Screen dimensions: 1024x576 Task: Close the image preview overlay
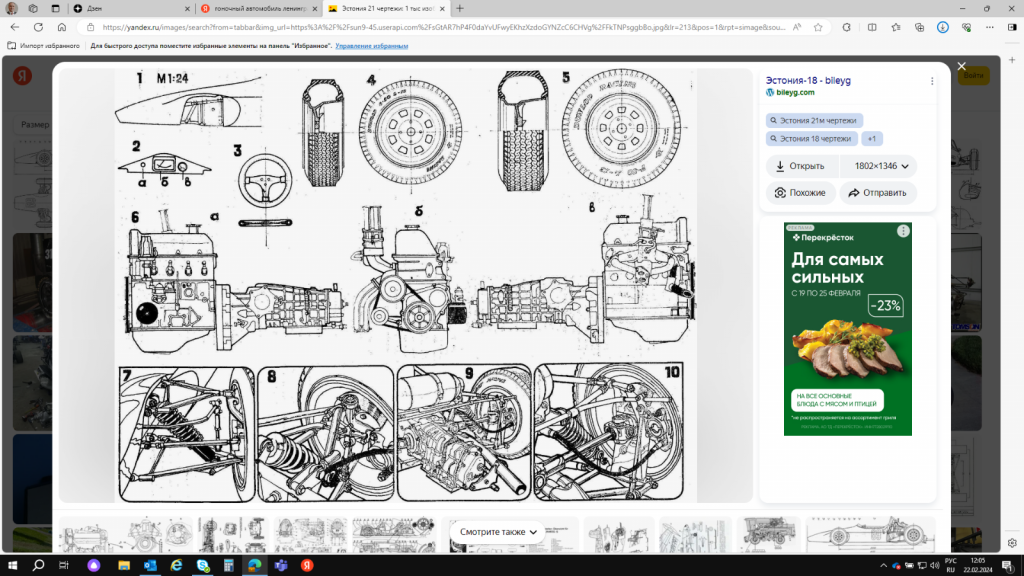(961, 67)
